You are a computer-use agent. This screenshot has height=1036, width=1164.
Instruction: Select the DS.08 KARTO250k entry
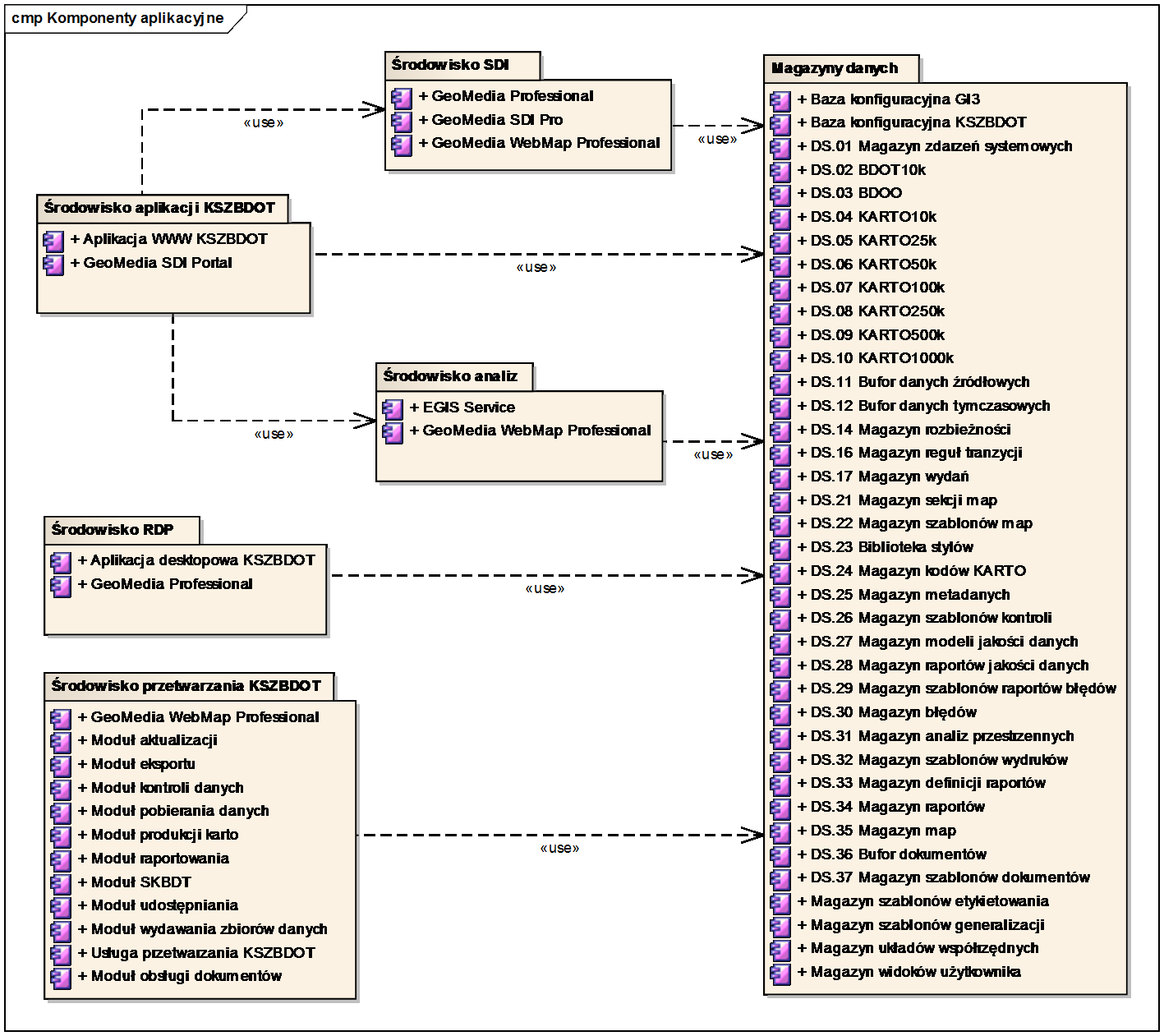pos(870,311)
